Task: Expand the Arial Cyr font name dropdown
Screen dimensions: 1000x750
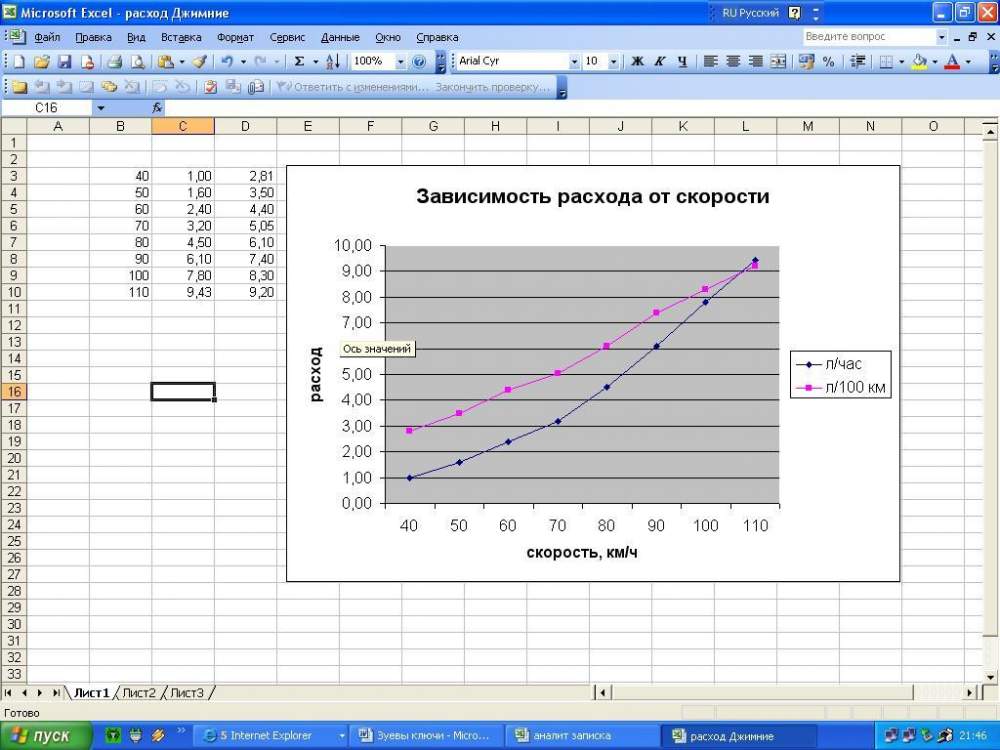Action: pyautogui.click(x=574, y=61)
